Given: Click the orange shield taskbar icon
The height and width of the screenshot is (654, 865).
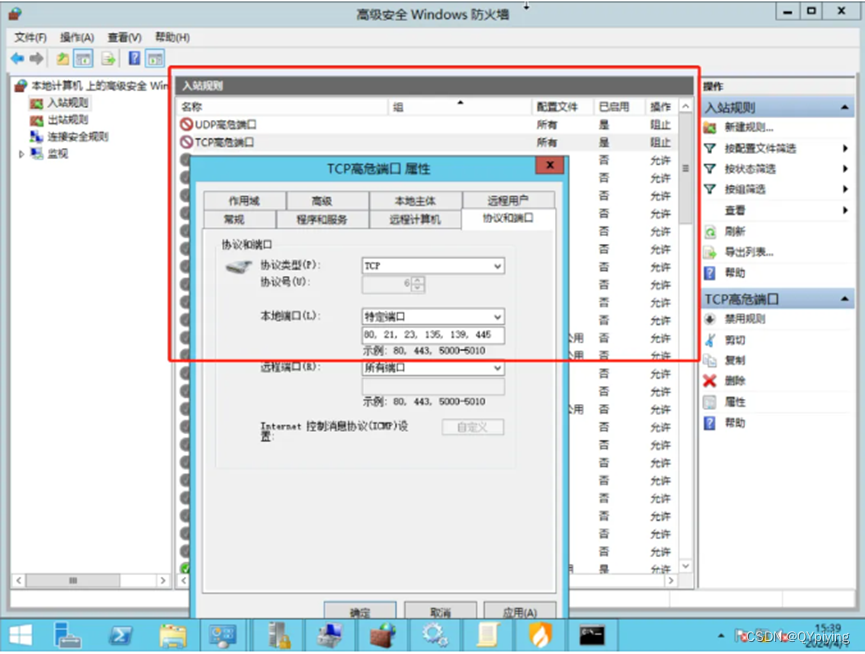Looking at the screenshot, I should tap(540, 636).
